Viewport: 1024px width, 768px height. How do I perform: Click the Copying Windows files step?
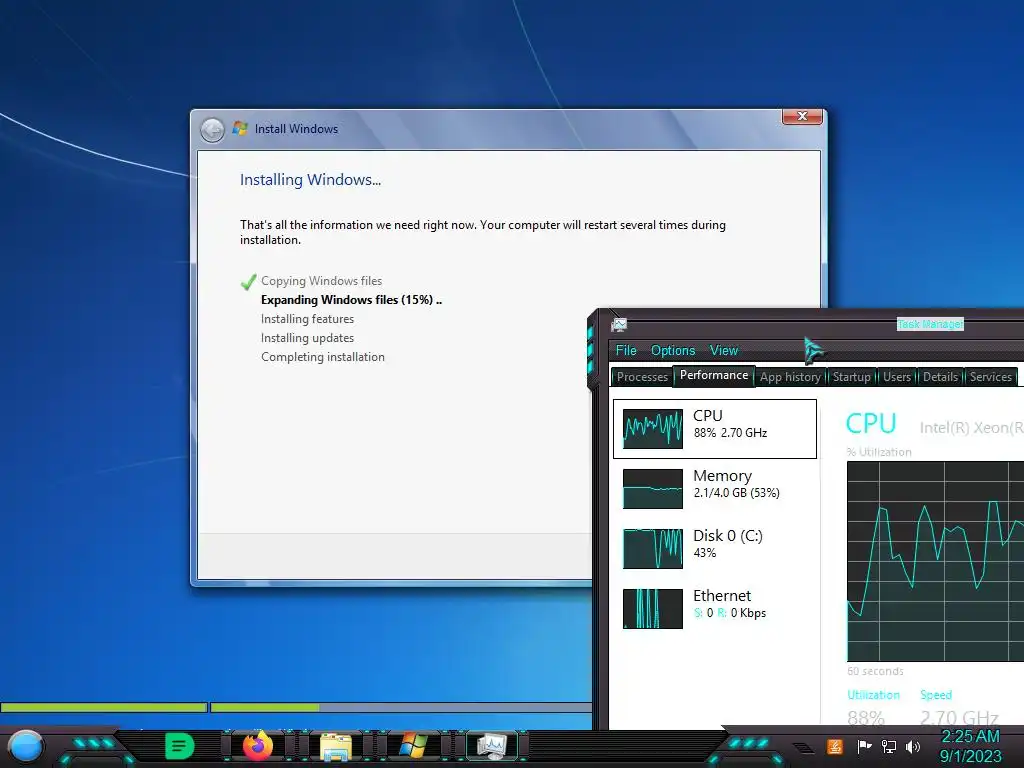[x=321, y=281]
